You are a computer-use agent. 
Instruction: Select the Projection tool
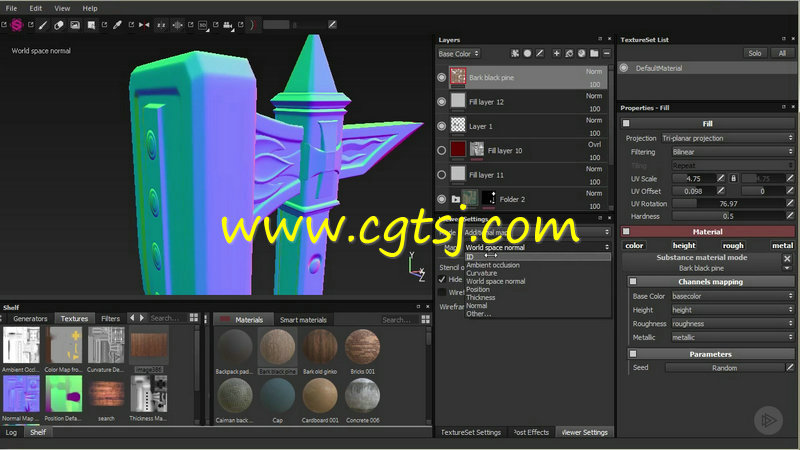coord(75,25)
